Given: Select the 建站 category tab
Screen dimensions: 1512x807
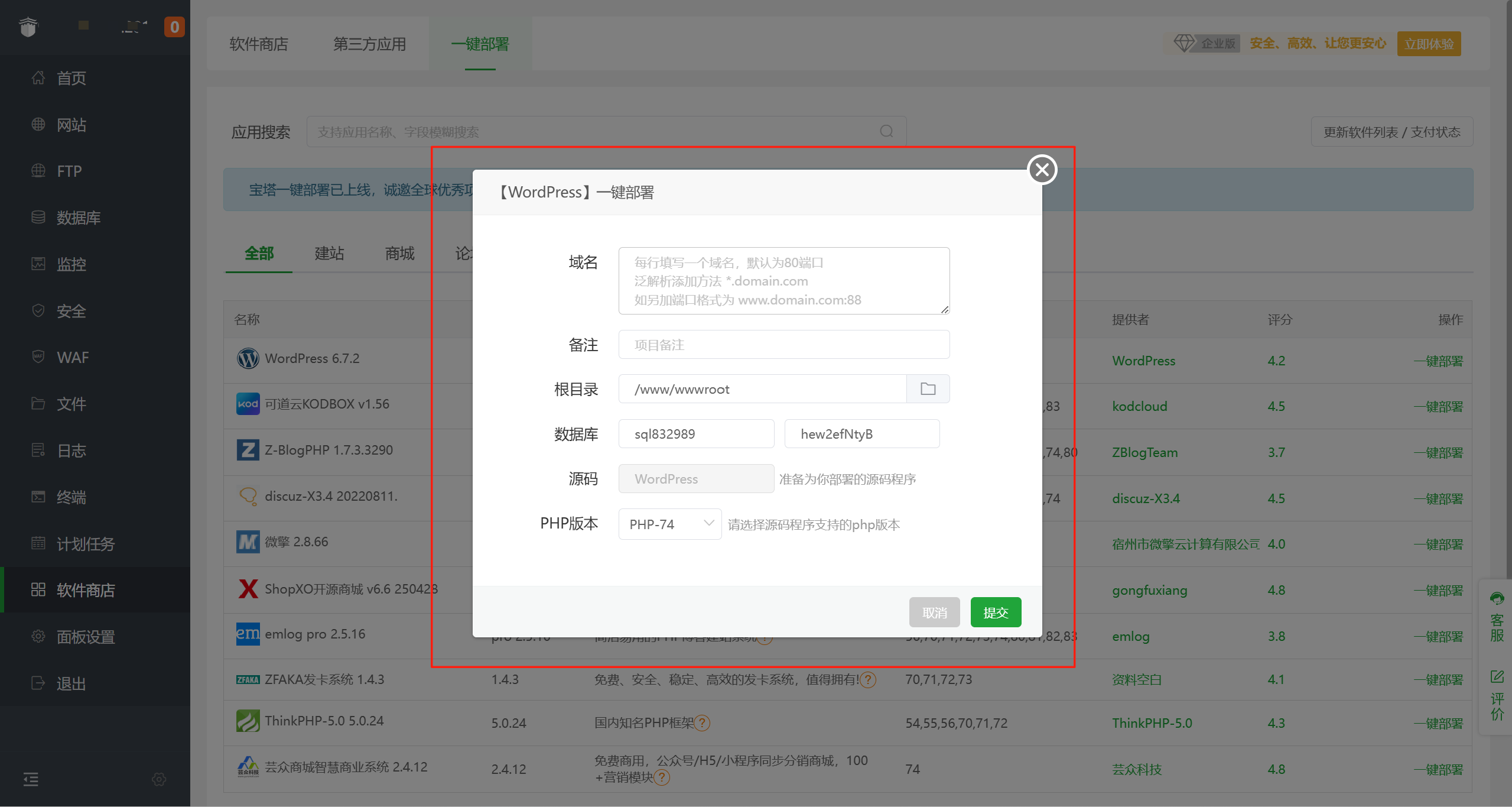Looking at the screenshot, I should click(329, 254).
